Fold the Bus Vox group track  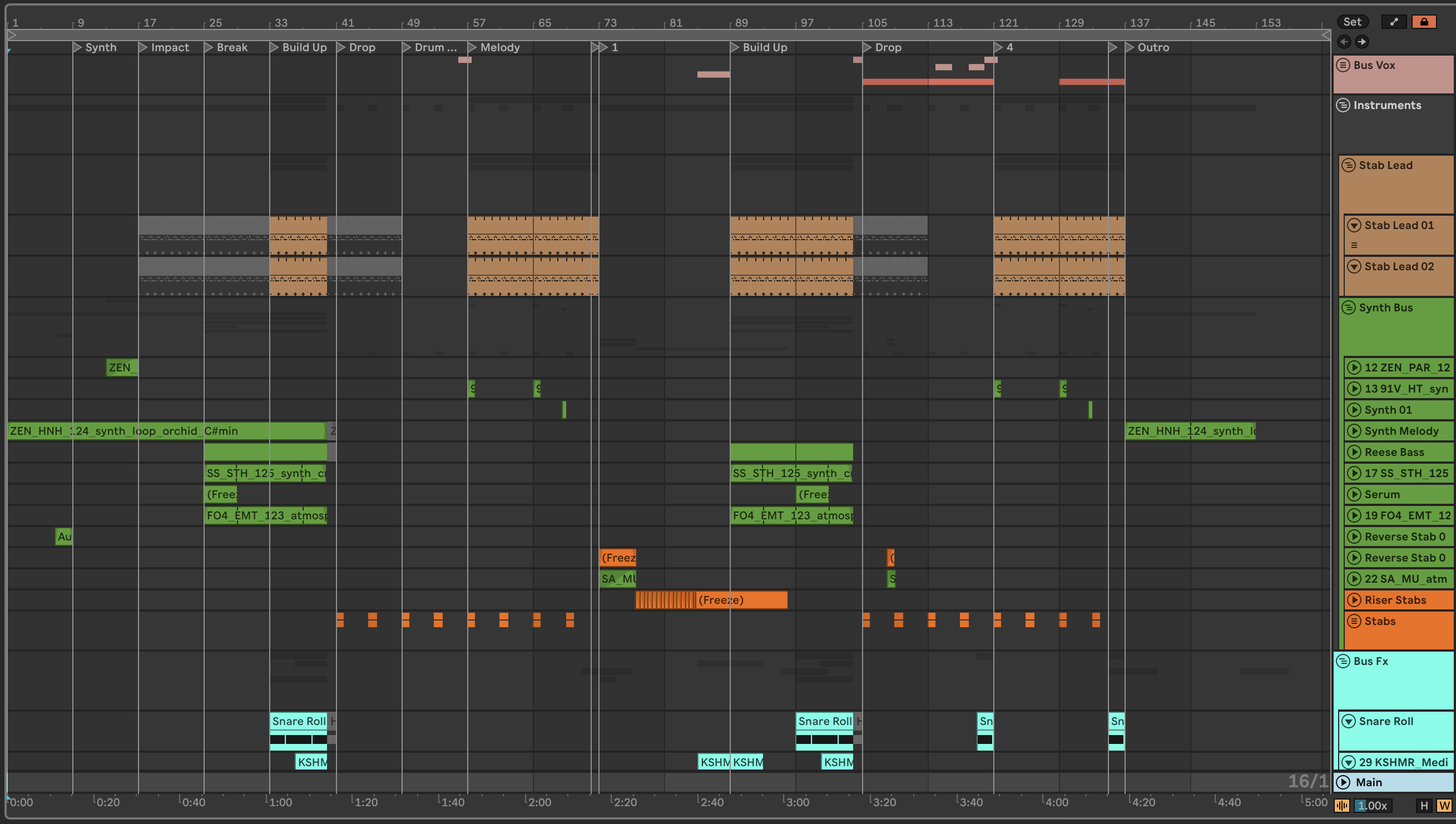[1343, 65]
